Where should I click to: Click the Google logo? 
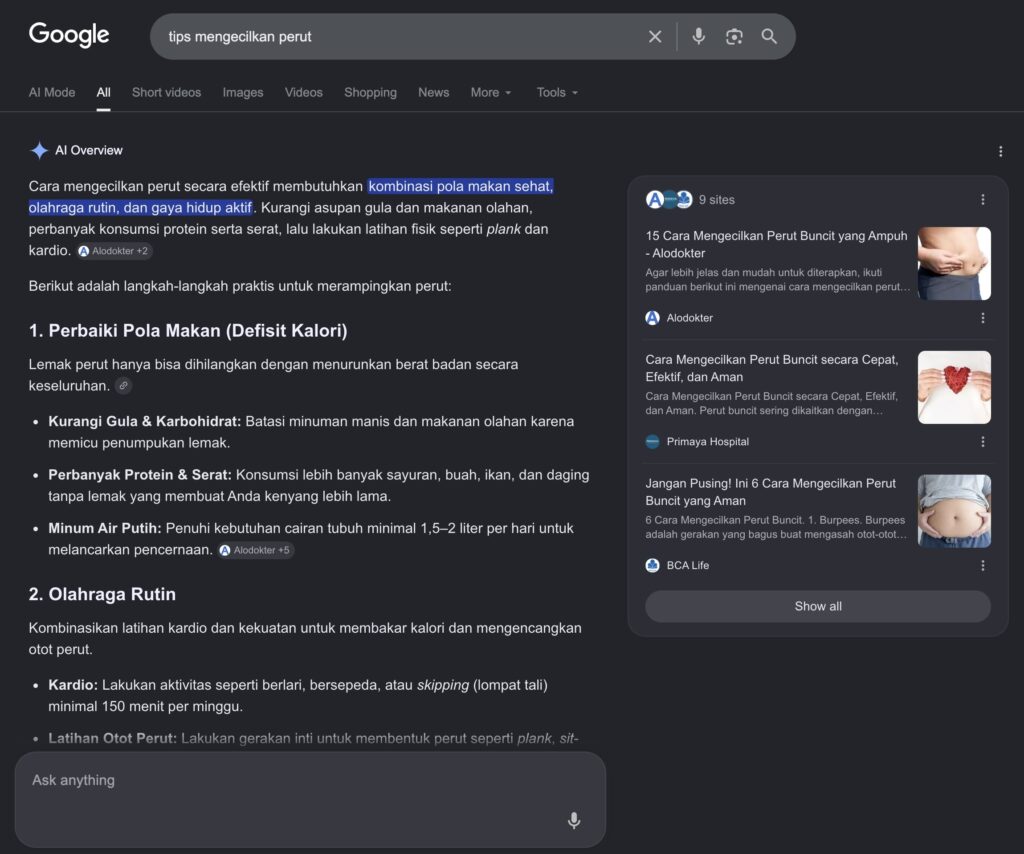click(69, 35)
